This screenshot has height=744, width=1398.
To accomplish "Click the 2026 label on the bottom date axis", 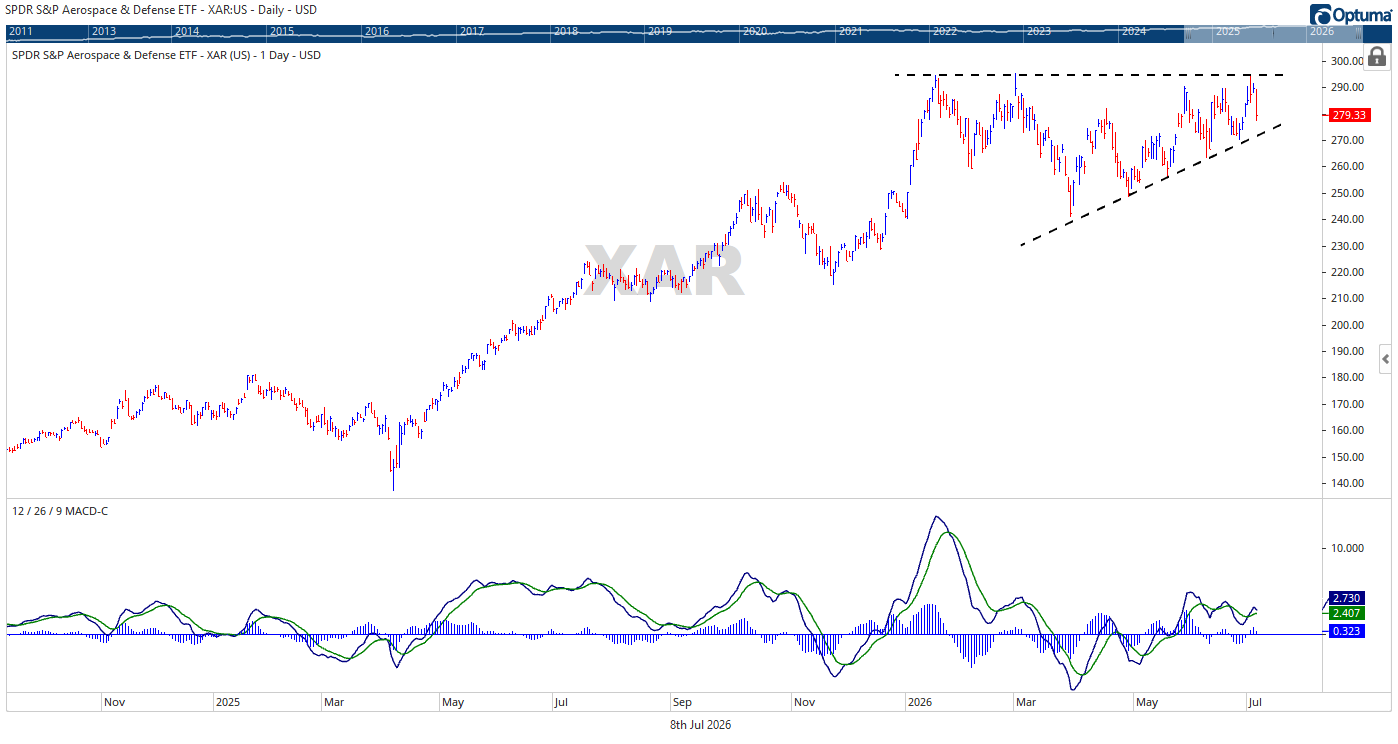I will click(x=918, y=703).
